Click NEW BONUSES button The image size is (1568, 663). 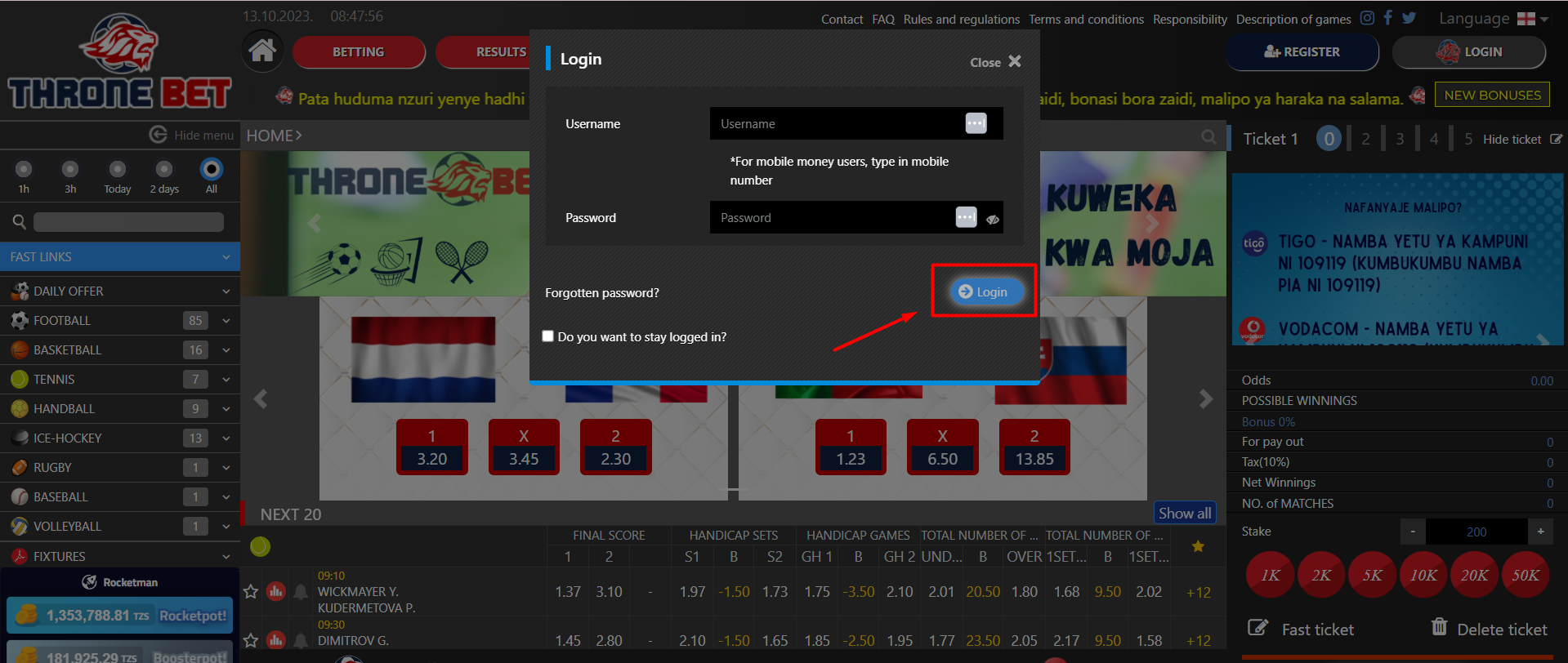(1492, 95)
